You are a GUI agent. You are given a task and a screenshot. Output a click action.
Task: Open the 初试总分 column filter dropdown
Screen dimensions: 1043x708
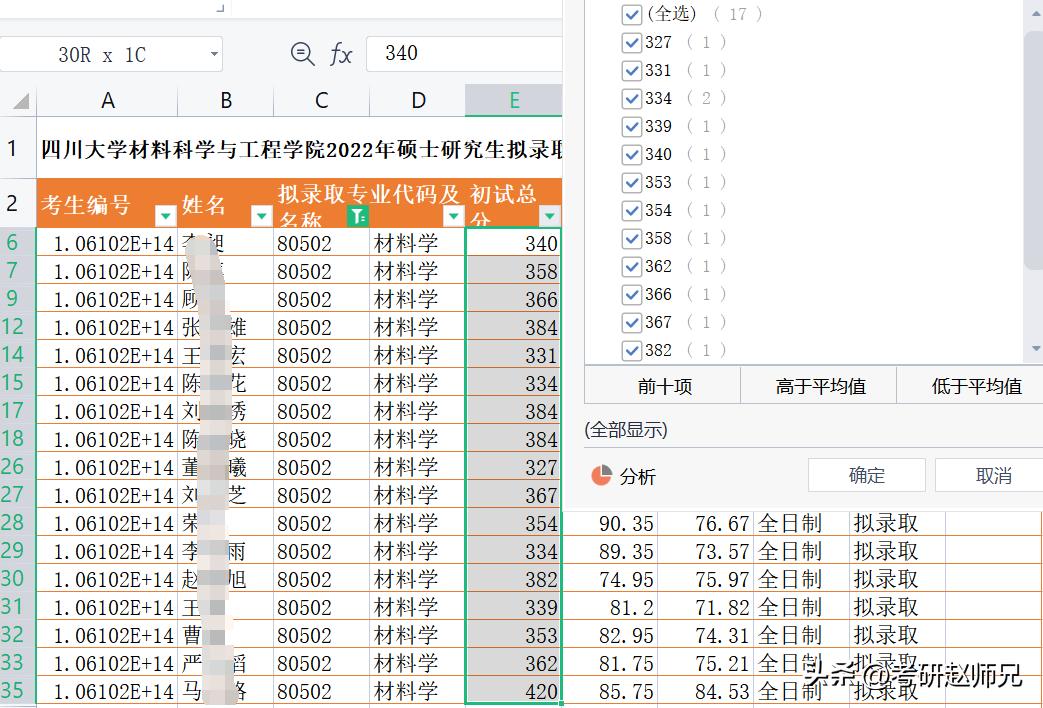point(549,216)
